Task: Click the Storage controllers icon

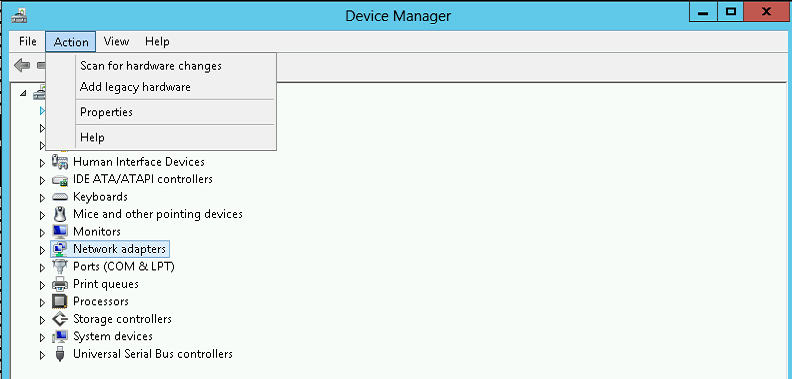Action: coord(60,319)
